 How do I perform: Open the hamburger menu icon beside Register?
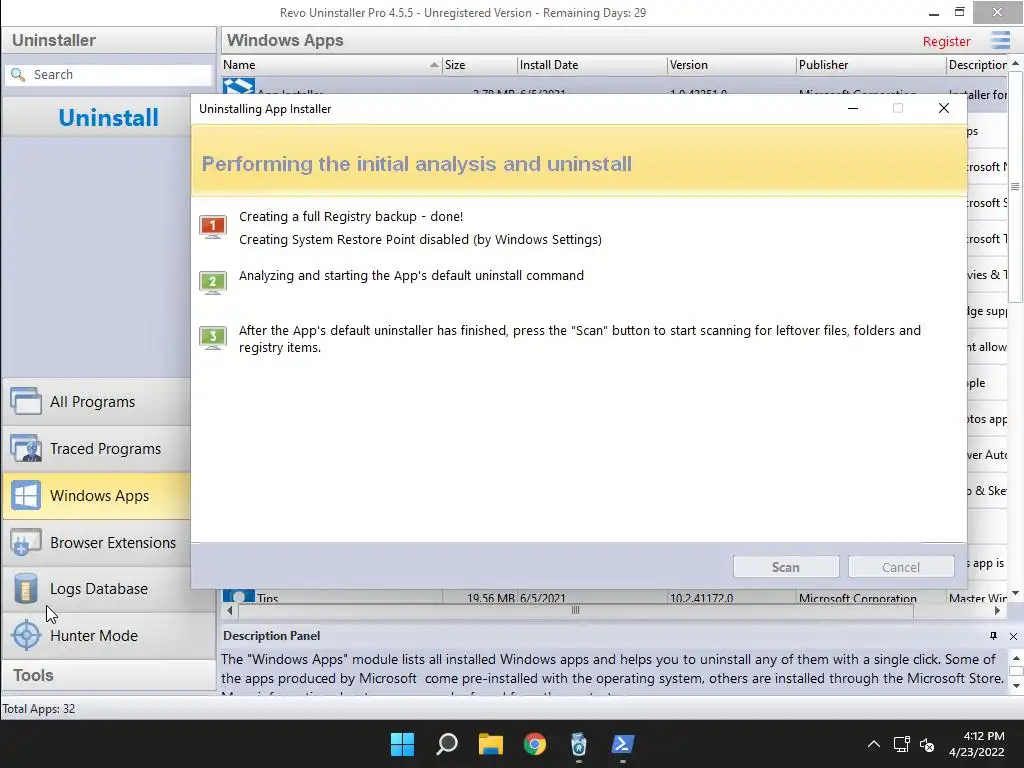coord(1000,40)
